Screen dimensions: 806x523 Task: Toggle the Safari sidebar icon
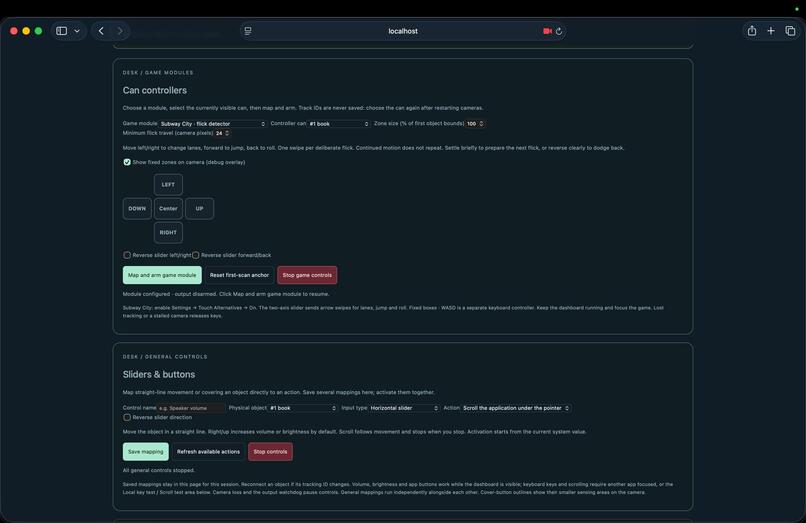point(62,31)
